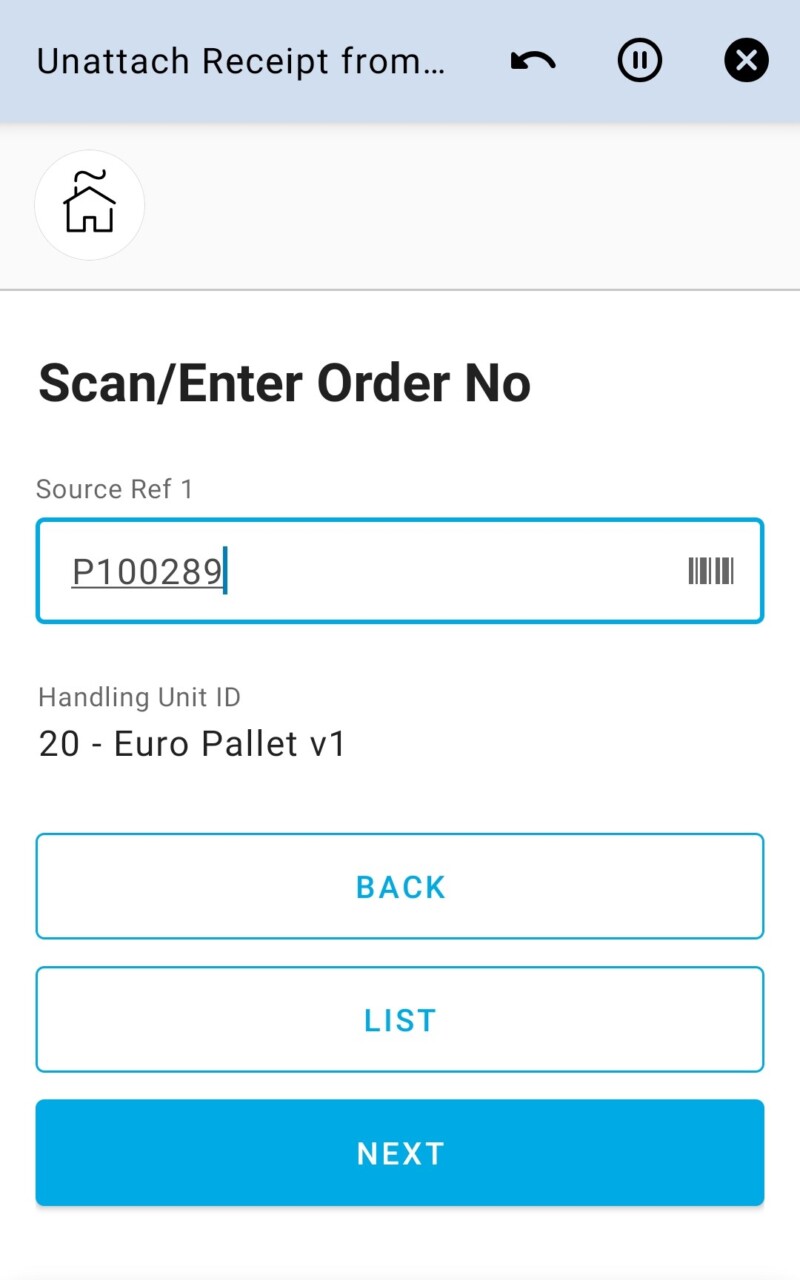Tap the barcode scan icon
The height and width of the screenshot is (1280, 800).
(x=710, y=571)
